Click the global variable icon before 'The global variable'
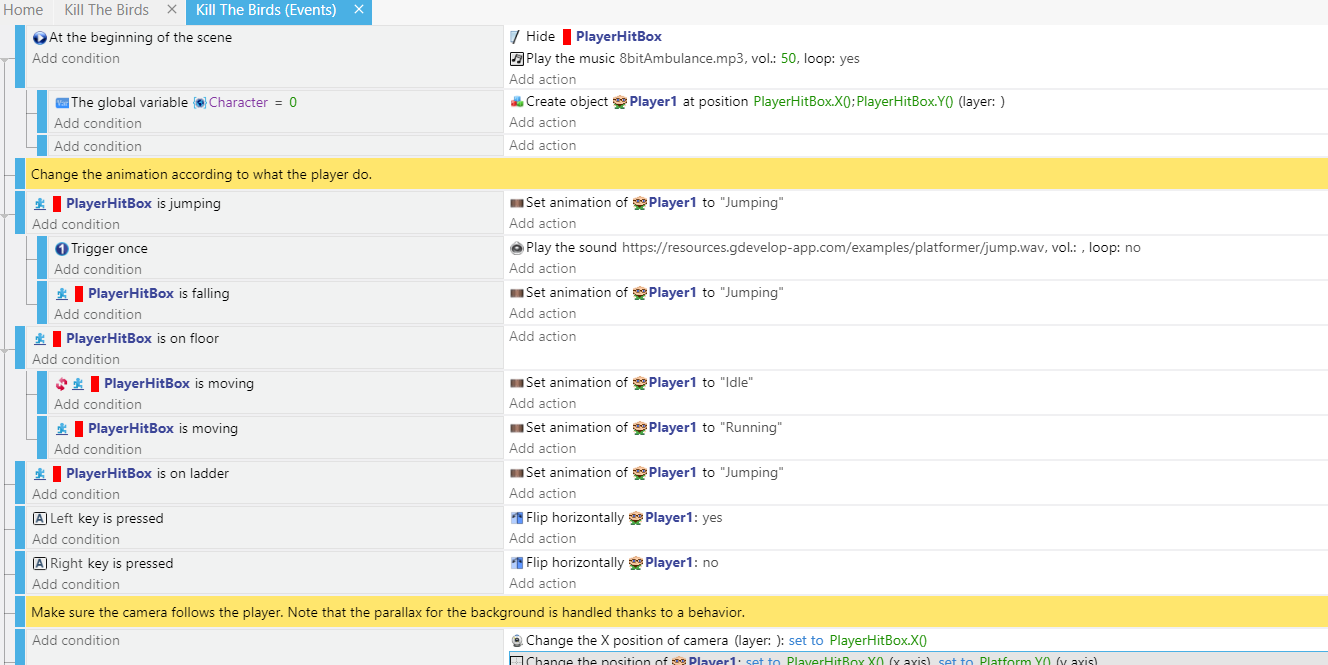The image size is (1328, 665). point(62,103)
